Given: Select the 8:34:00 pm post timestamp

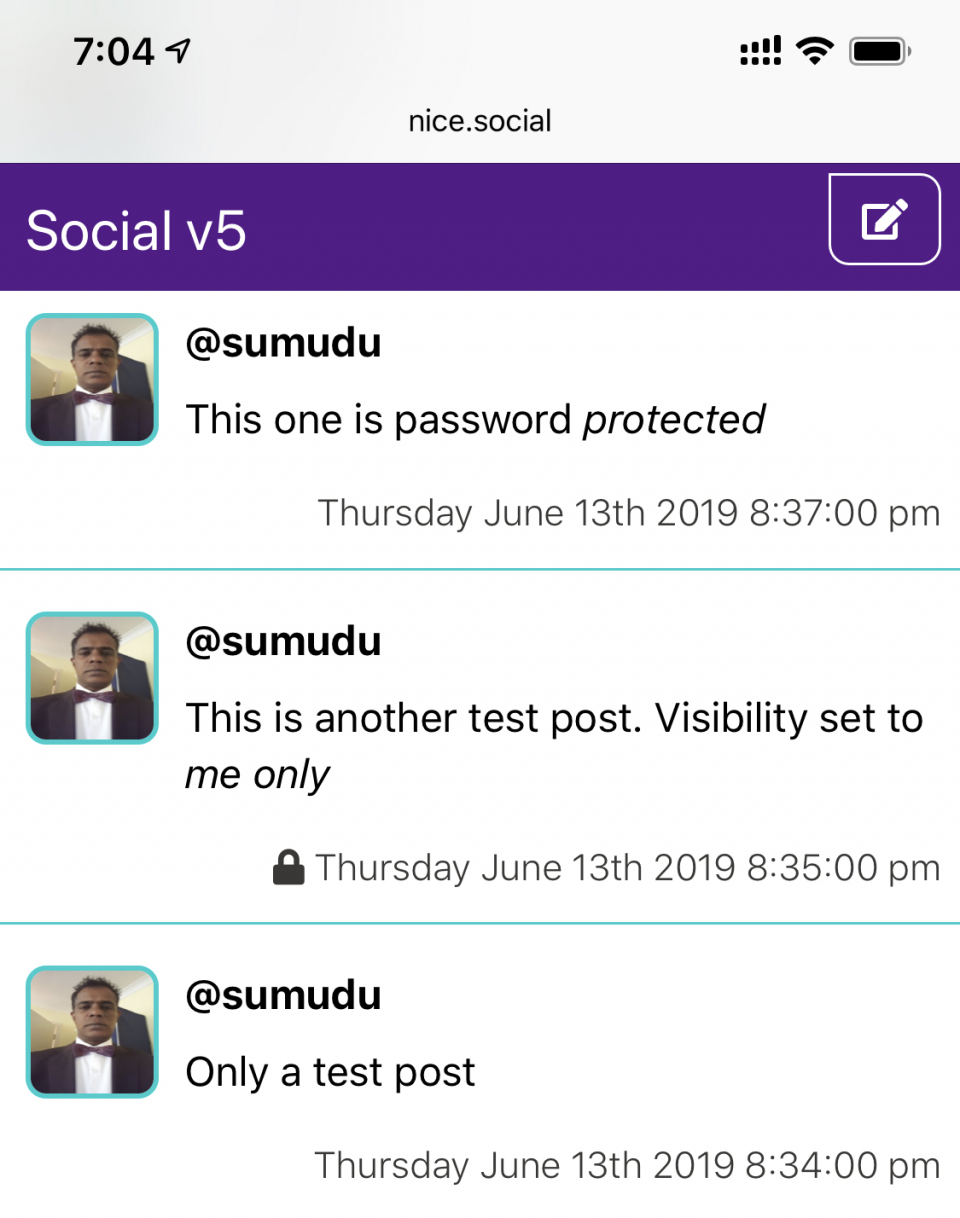Looking at the screenshot, I should (x=627, y=1165).
